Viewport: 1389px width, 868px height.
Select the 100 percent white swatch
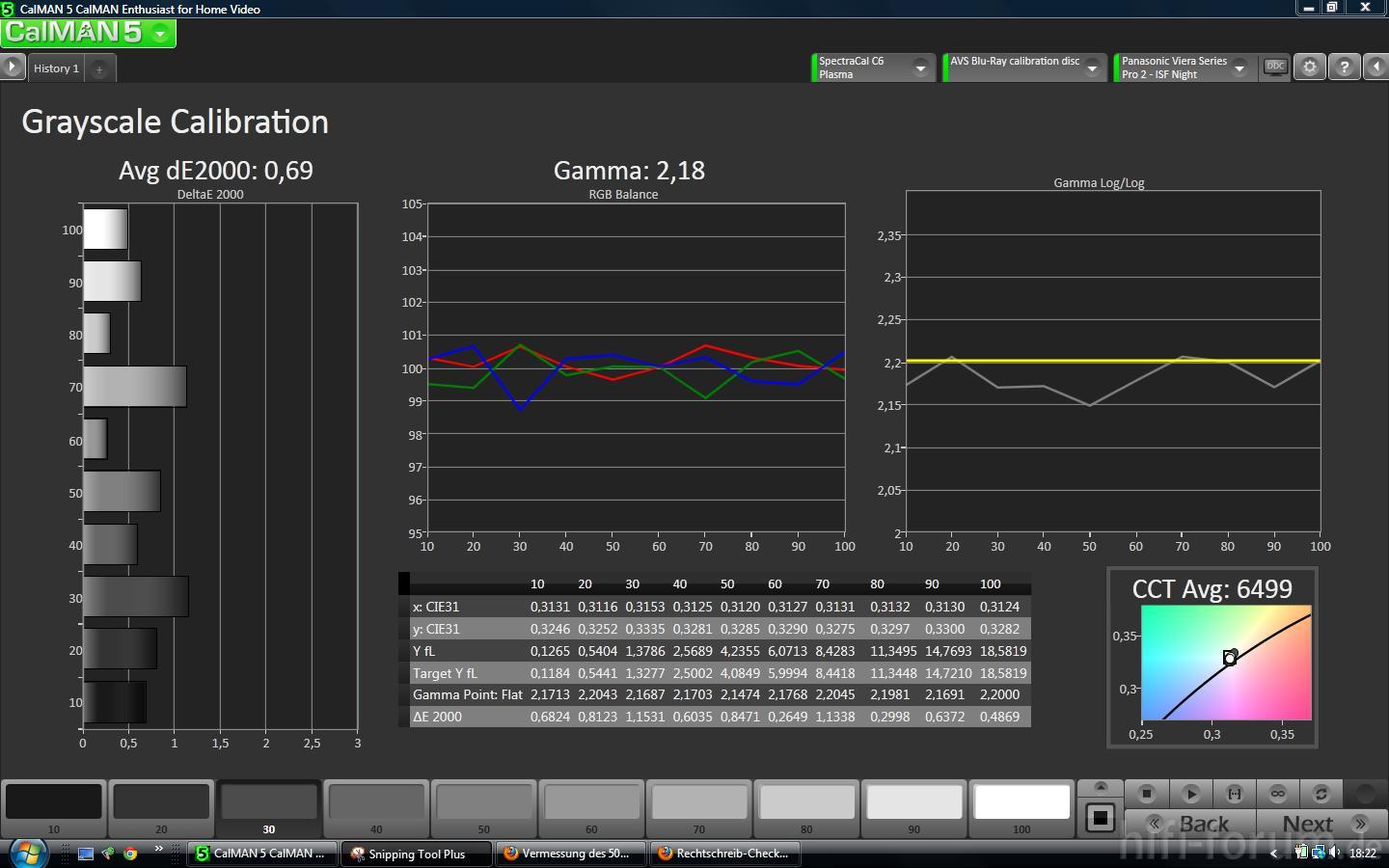1021,807
